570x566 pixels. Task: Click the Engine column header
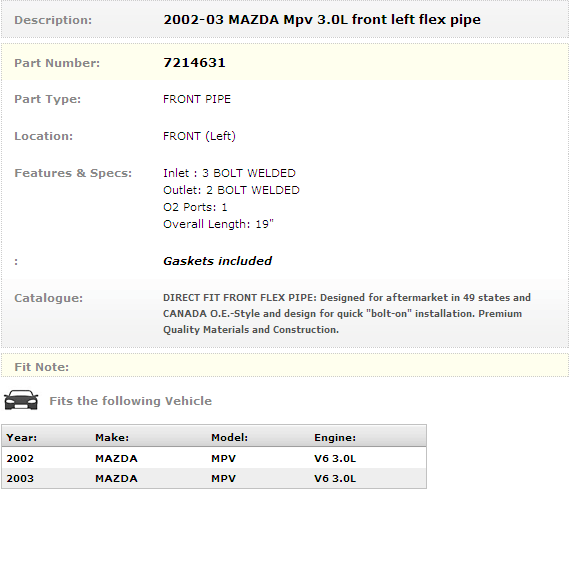pyautogui.click(x=335, y=437)
